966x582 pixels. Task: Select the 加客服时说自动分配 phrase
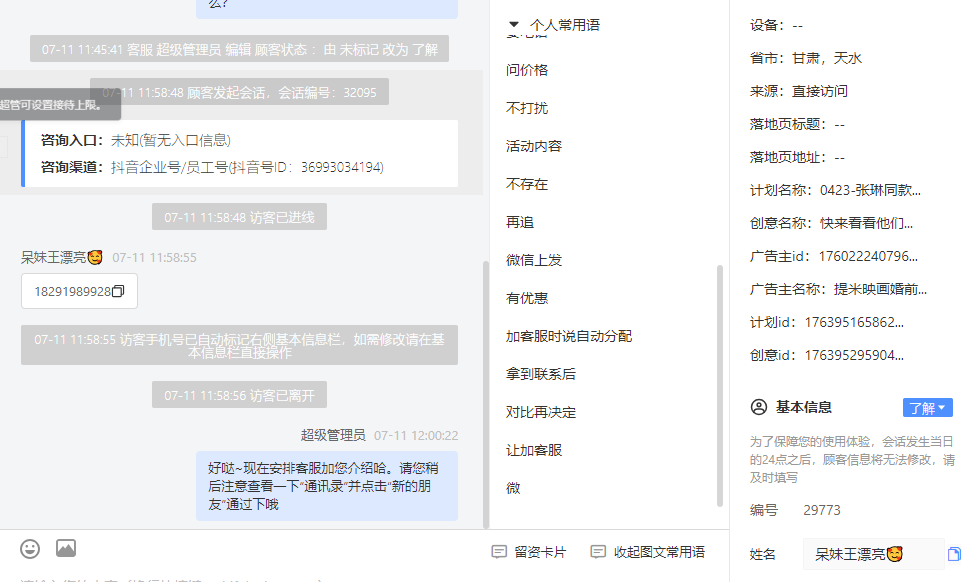tap(569, 336)
